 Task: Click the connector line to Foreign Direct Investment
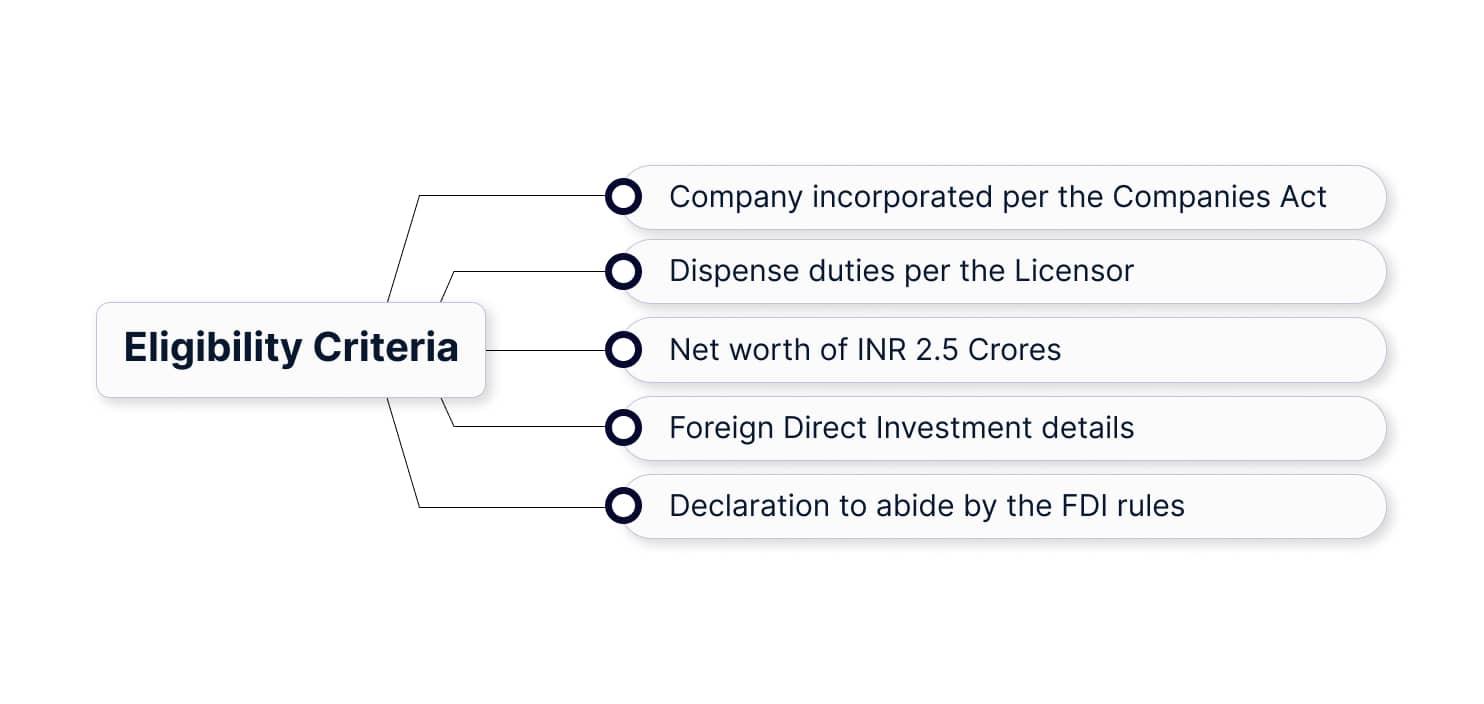point(530,427)
